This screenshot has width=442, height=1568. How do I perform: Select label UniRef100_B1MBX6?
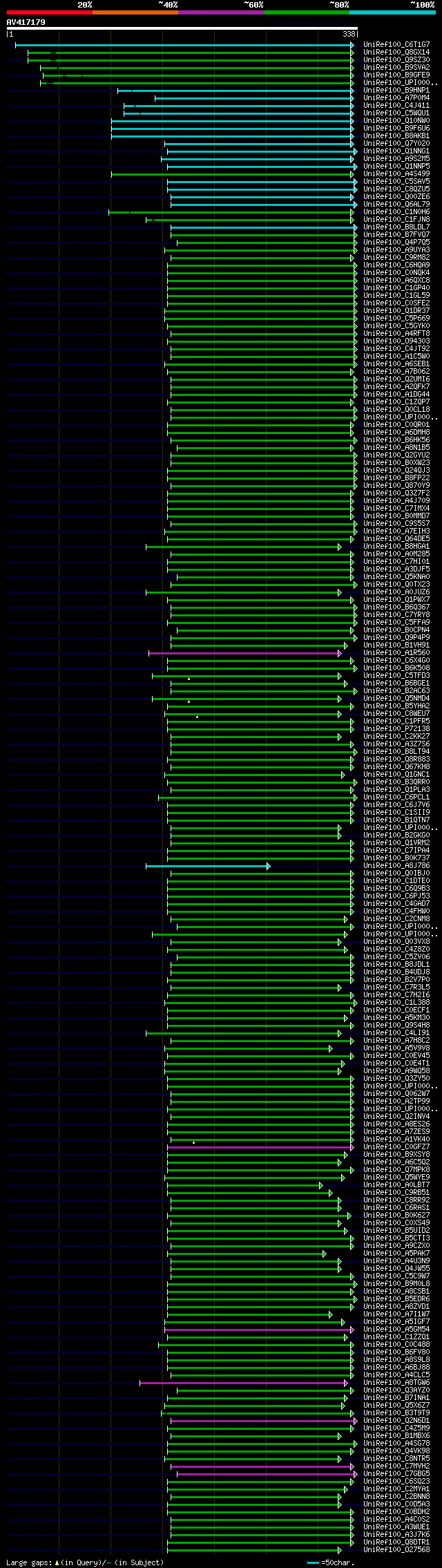click(x=396, y=1436)
